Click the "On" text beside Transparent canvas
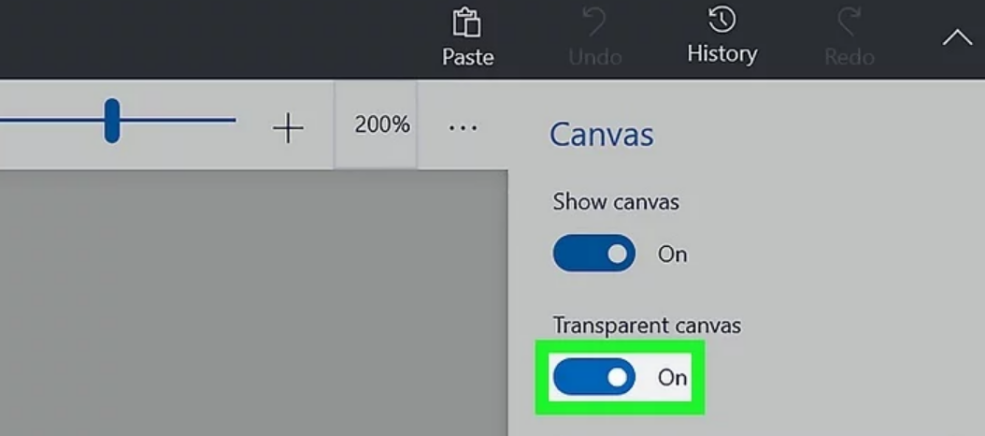This screenshot has height=436, width=985. point(672,377)
